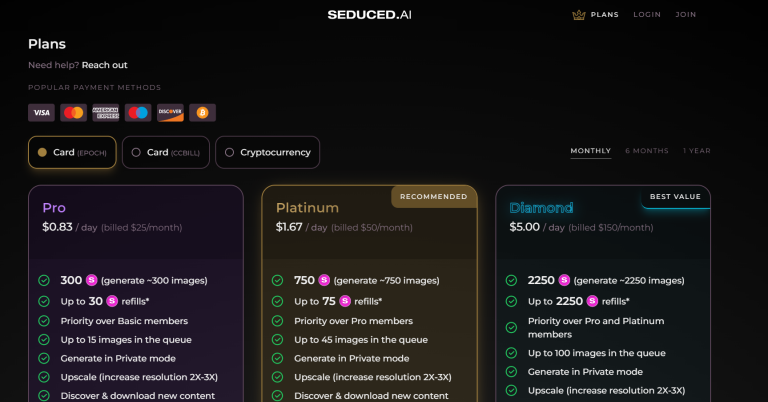Select the Card (Epoch) payment option
This screenshot has width=768, height=402.
click(x=72, y=153)
